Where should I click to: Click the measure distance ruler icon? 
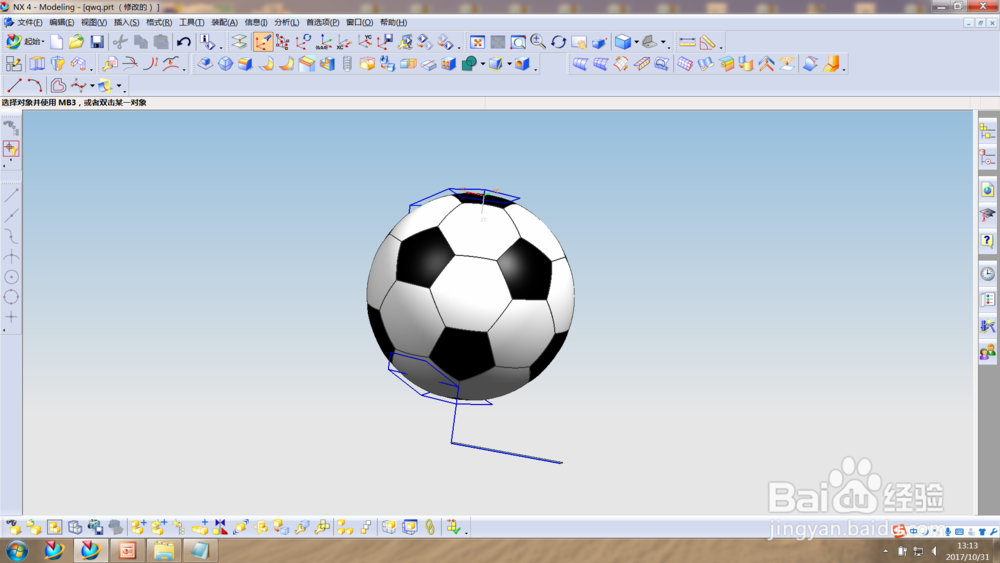coord(687,42)
